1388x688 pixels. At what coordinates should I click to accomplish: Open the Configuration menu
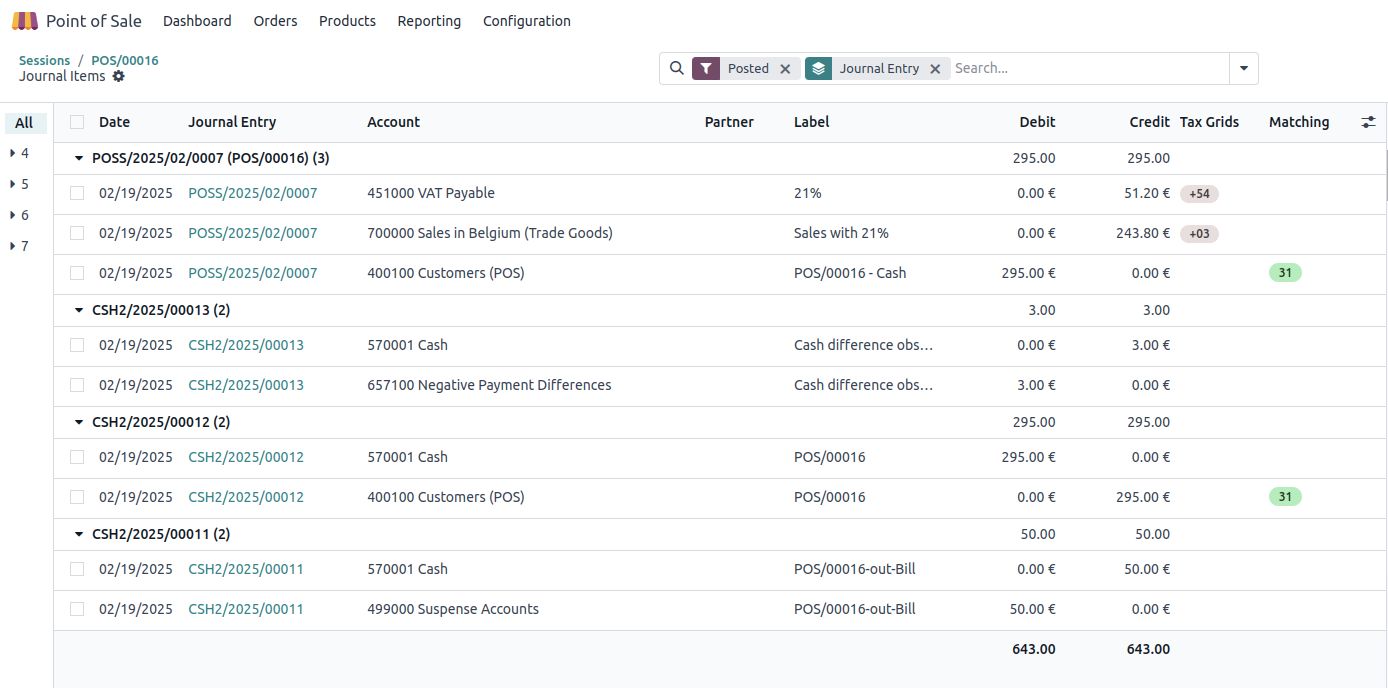527,21
